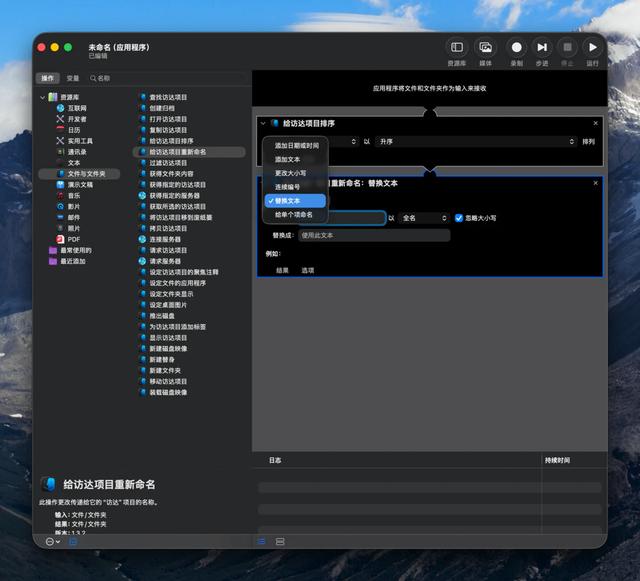Viewport: 640px width, 581px height.
Task: Run the workflow with 运行 button
Action: (x=593, y=47)
